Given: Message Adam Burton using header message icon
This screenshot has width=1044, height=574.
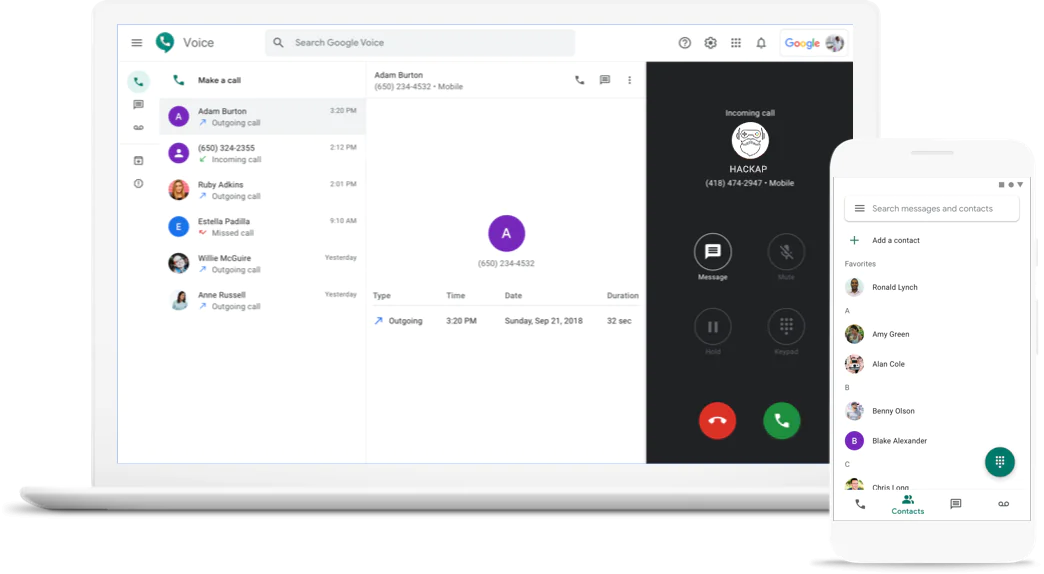Looking at the screenshot, I should pyautogui.click(x=605, y=80).
